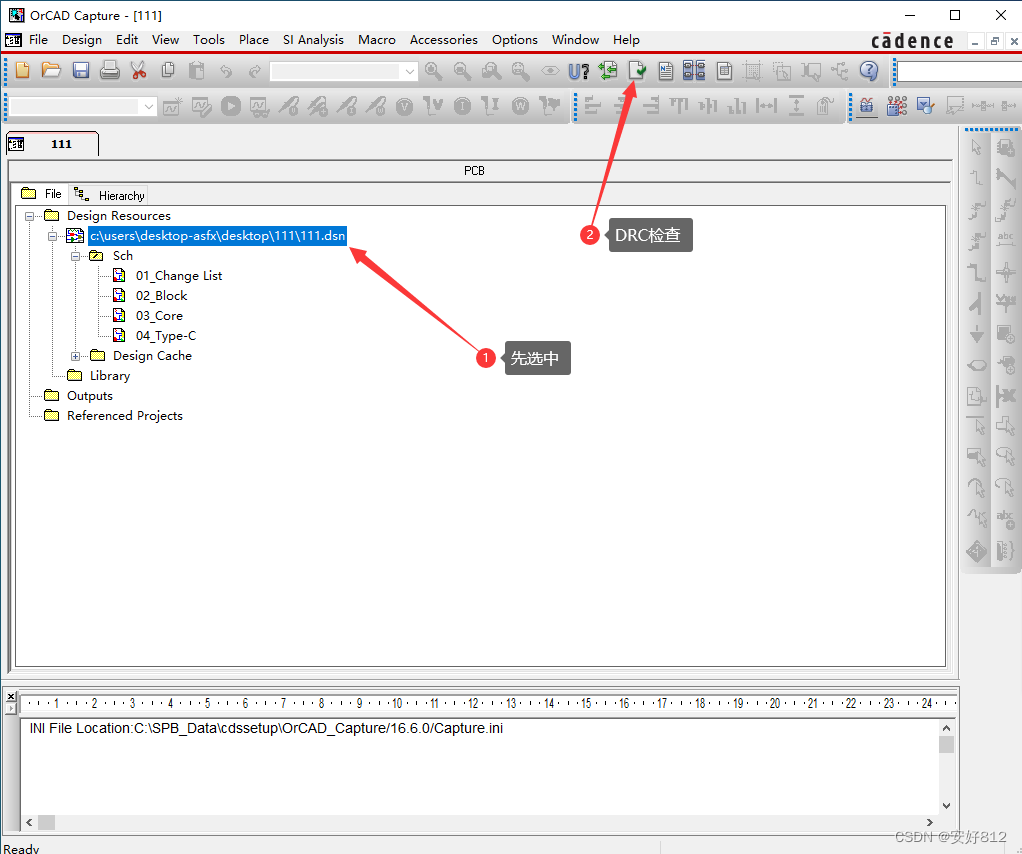
Task: Select the 03_Core schematic page
Action: [x=159, y=316]
